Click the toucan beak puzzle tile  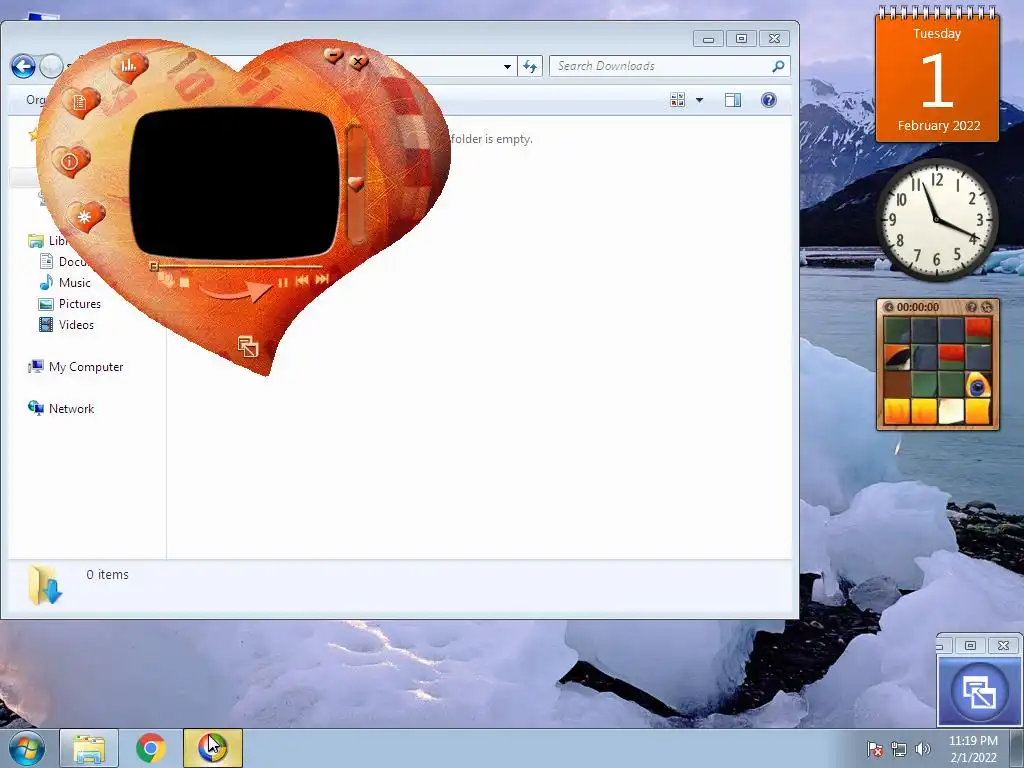coord(897,357)
